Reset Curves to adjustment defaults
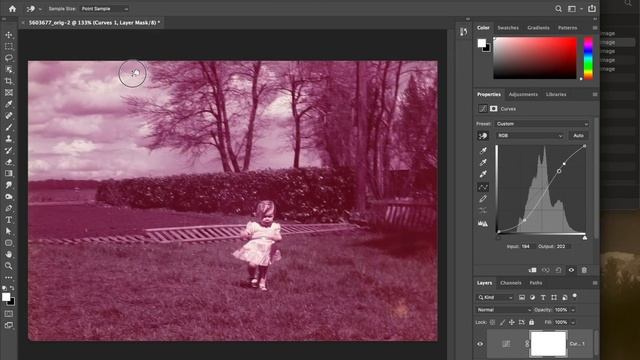This screenshot has width=640, height=360. [558, 270]
